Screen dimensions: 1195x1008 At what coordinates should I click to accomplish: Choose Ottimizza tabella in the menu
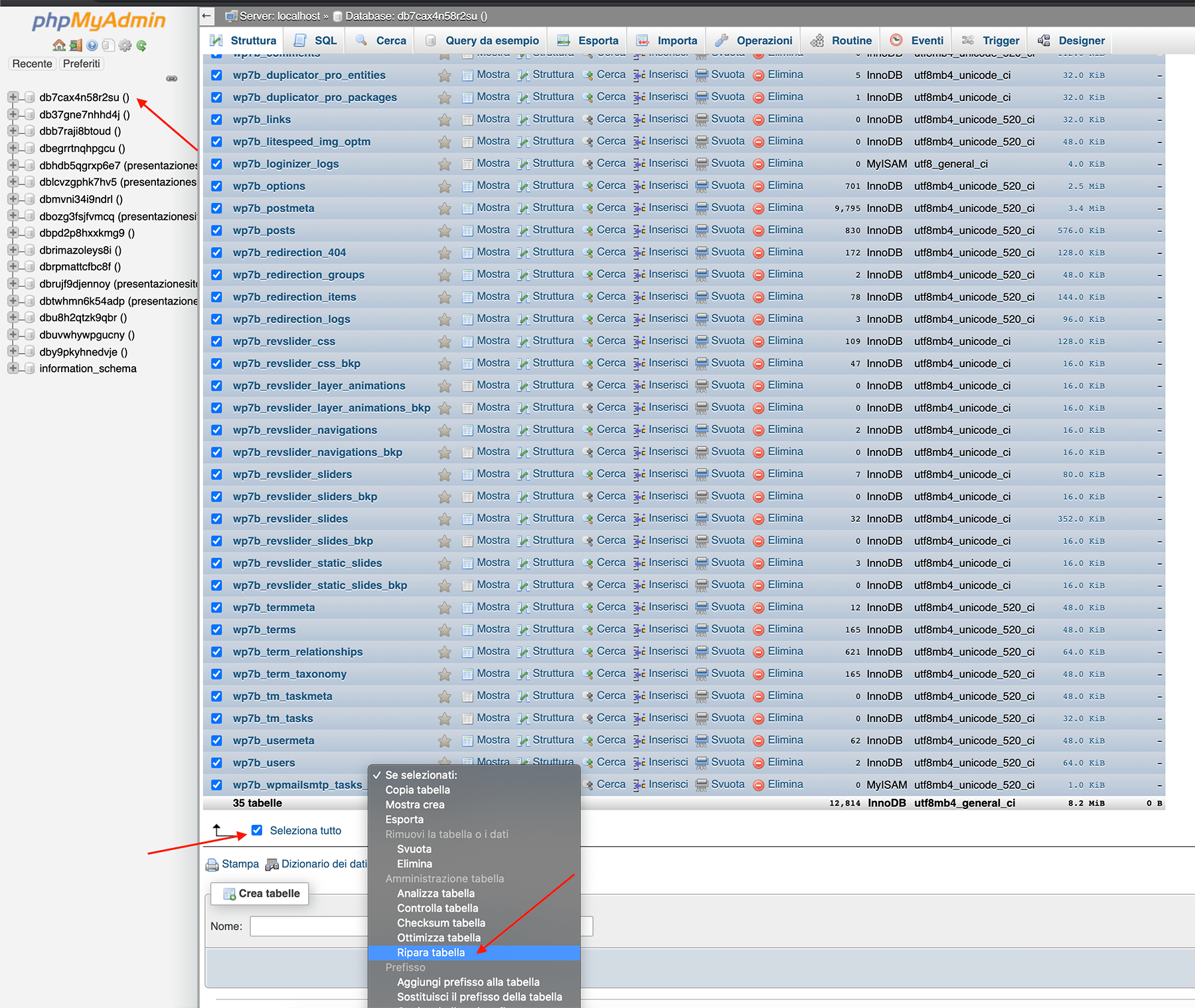point(474,938)
